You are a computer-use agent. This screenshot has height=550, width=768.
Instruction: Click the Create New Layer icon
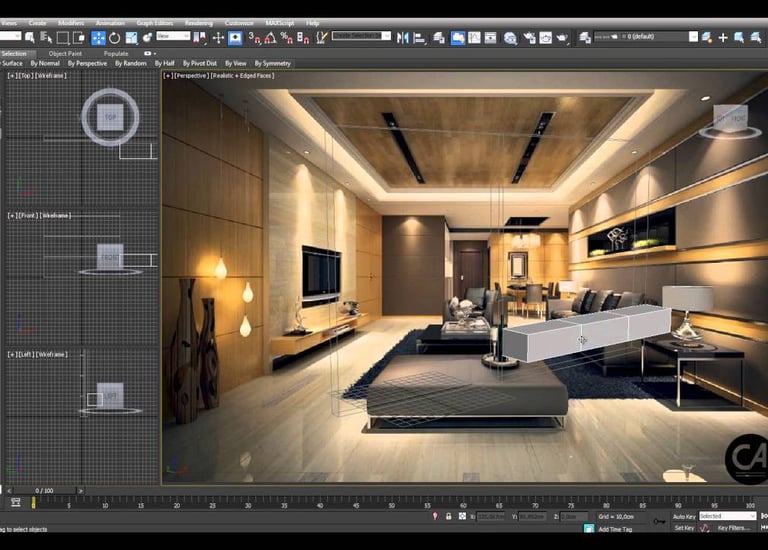click(707, 38)
